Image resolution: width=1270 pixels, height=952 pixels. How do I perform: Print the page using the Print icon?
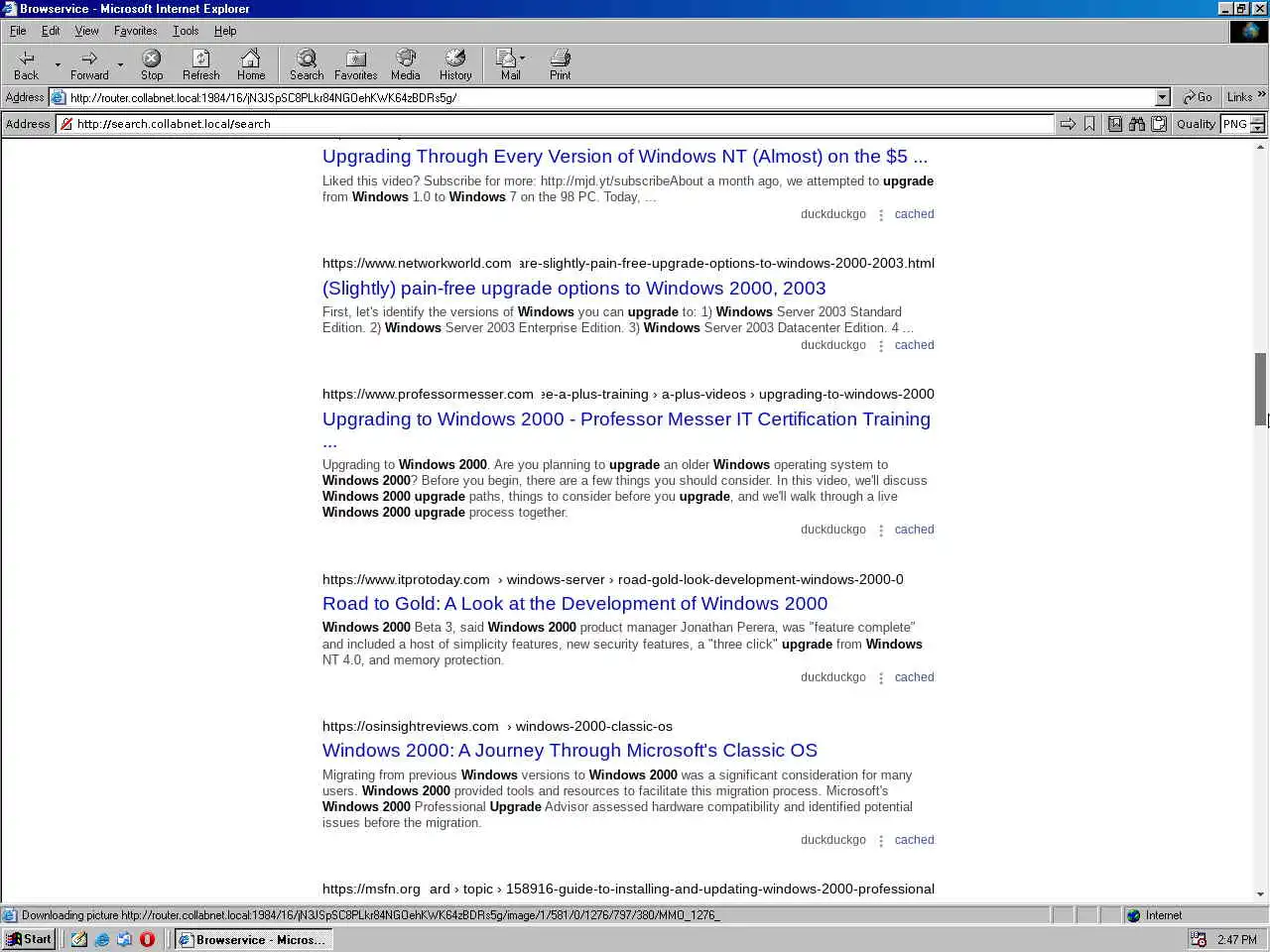coord(561,64)
